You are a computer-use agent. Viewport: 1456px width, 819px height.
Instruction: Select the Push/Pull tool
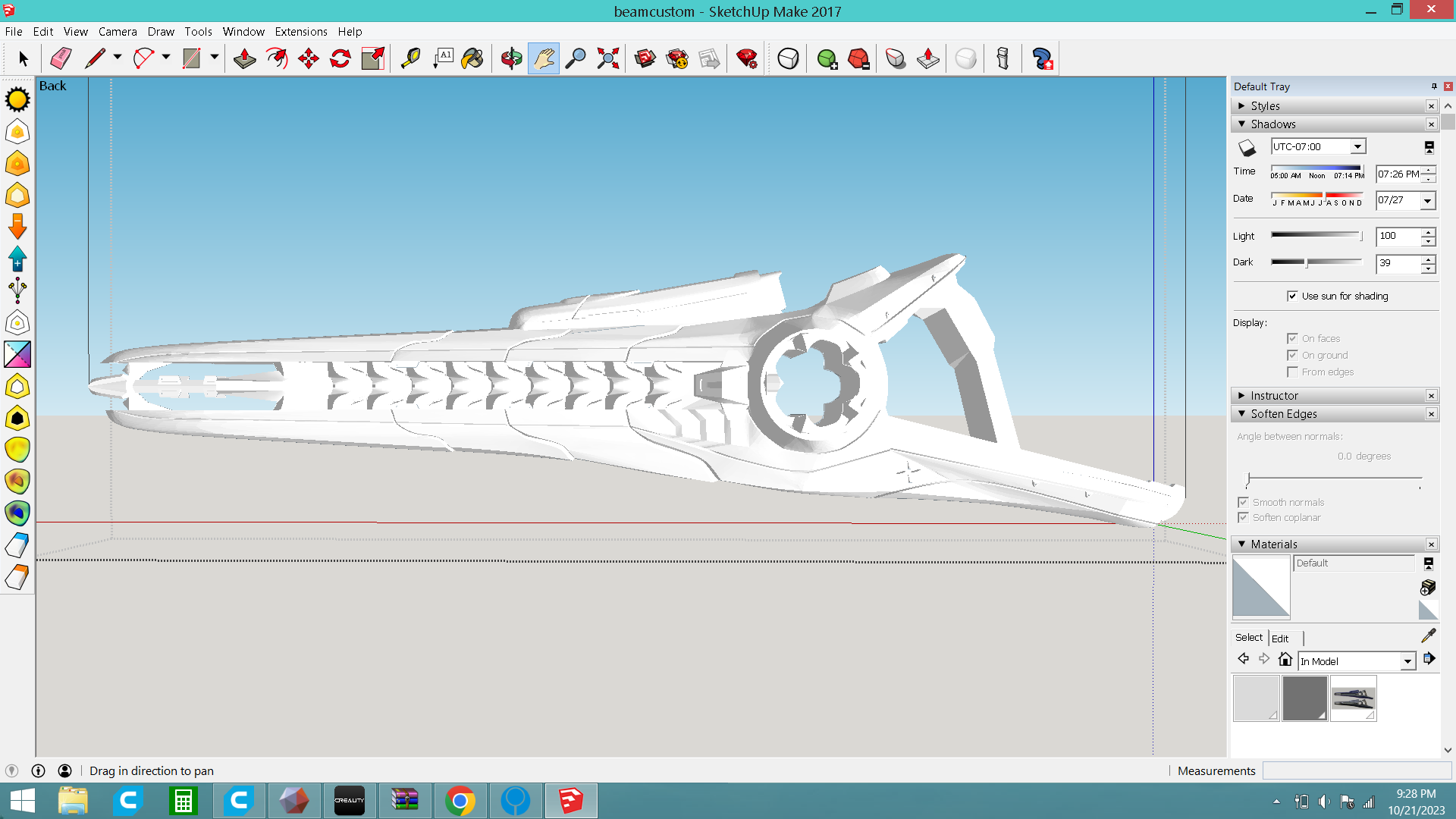tap(244, 58)
